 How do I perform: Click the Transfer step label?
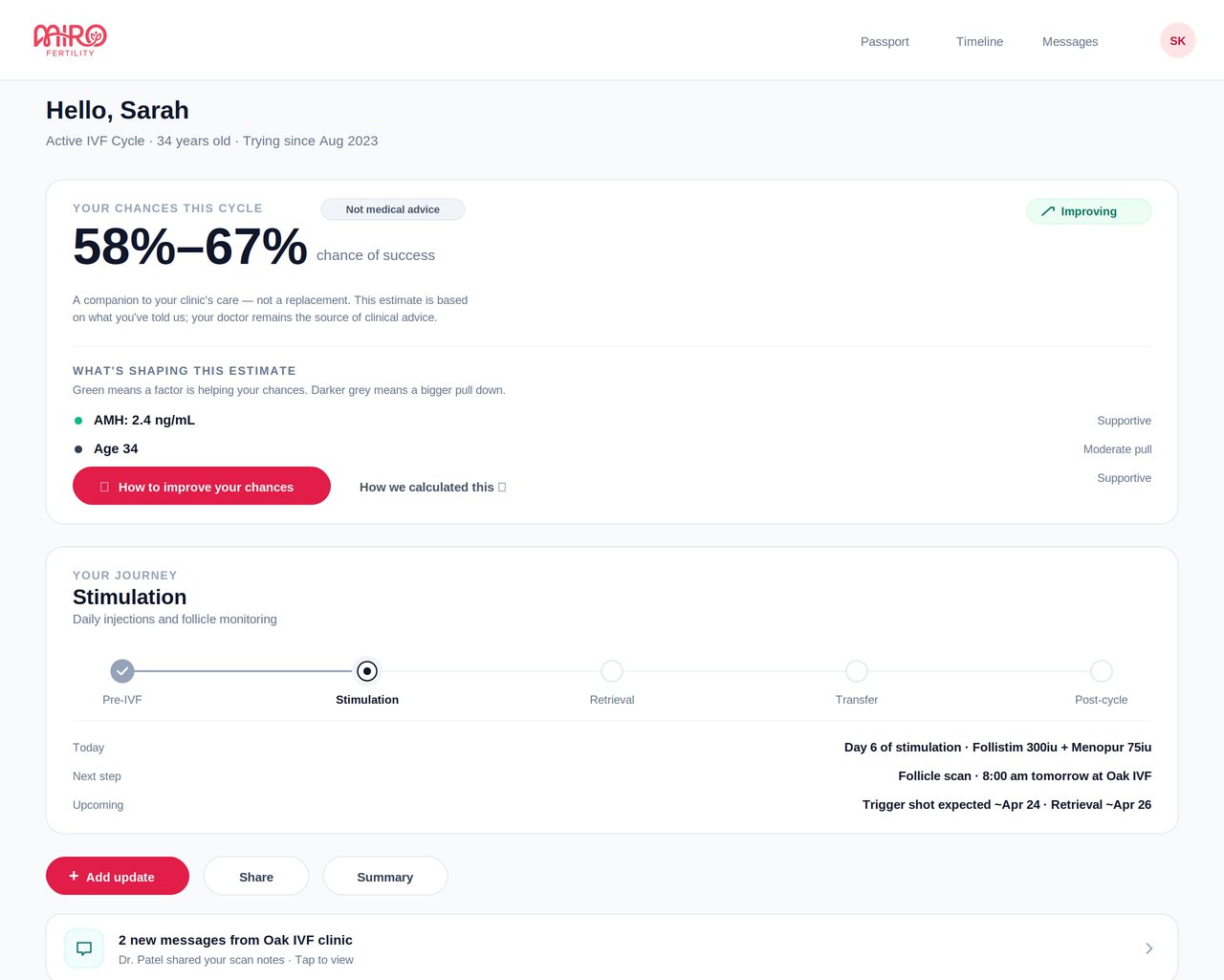[857, 700]
